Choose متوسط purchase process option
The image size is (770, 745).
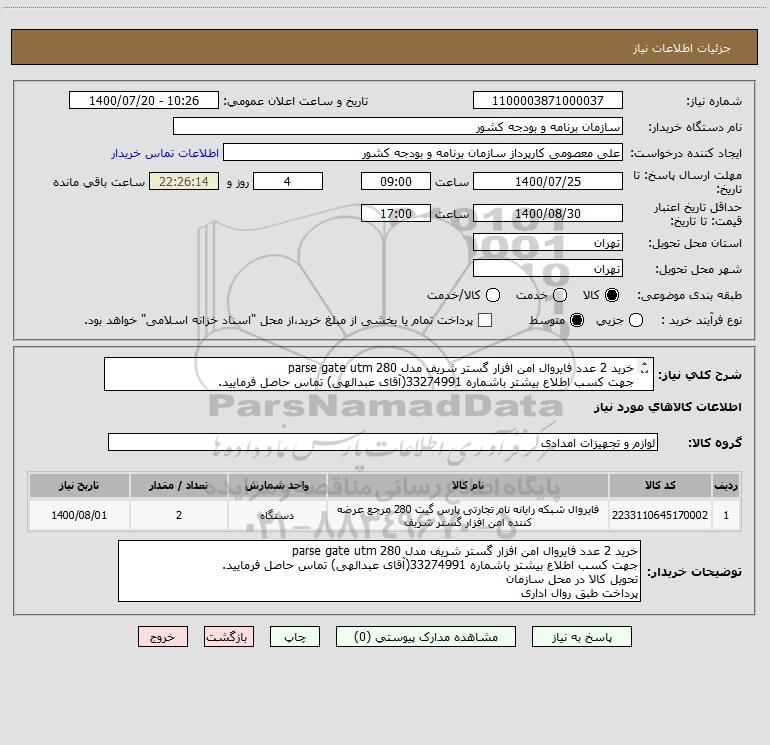pos(577,320)
